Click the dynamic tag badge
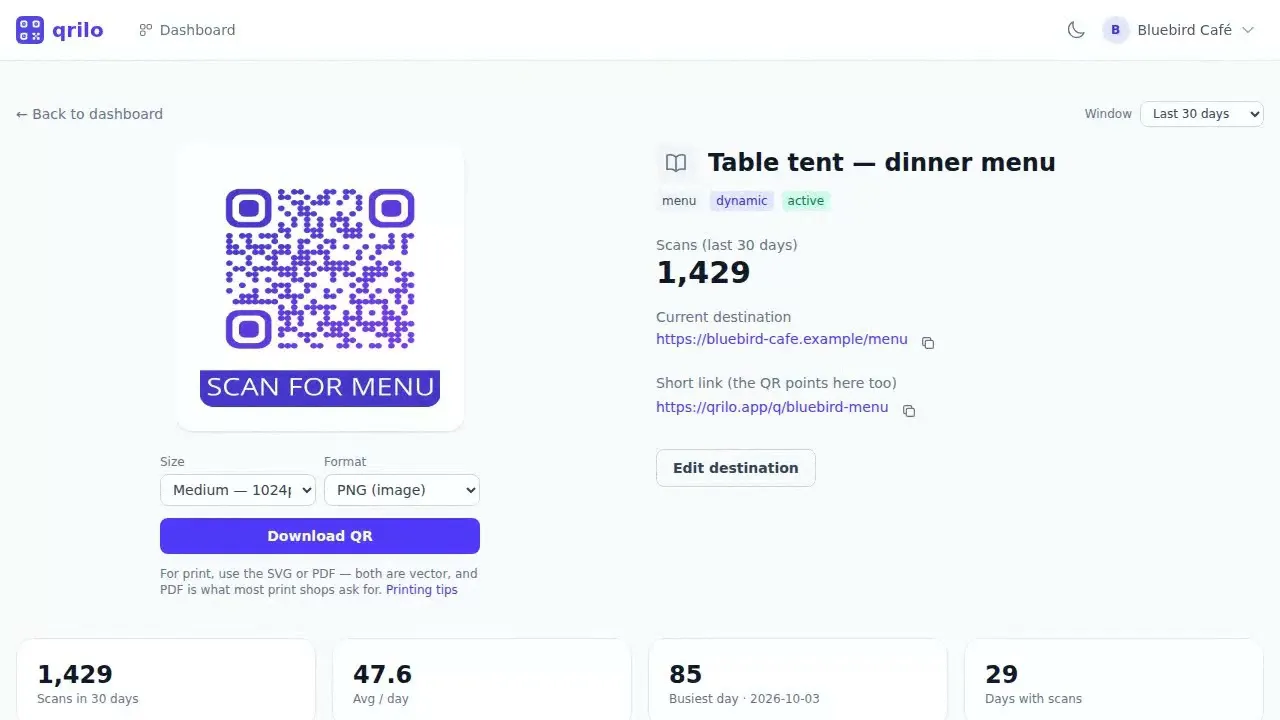 point(742,201)
